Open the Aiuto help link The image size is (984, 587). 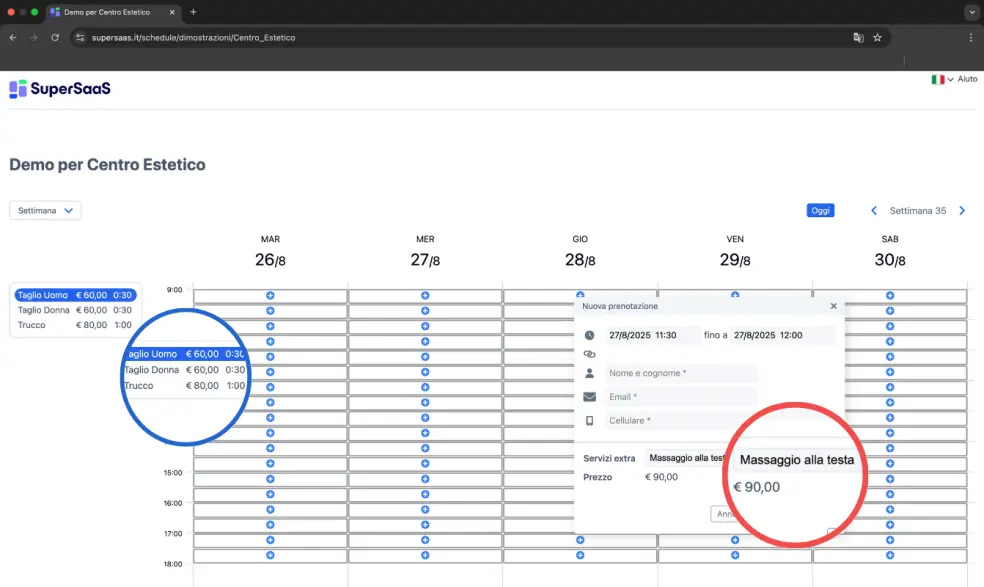[x=967, y=79]
